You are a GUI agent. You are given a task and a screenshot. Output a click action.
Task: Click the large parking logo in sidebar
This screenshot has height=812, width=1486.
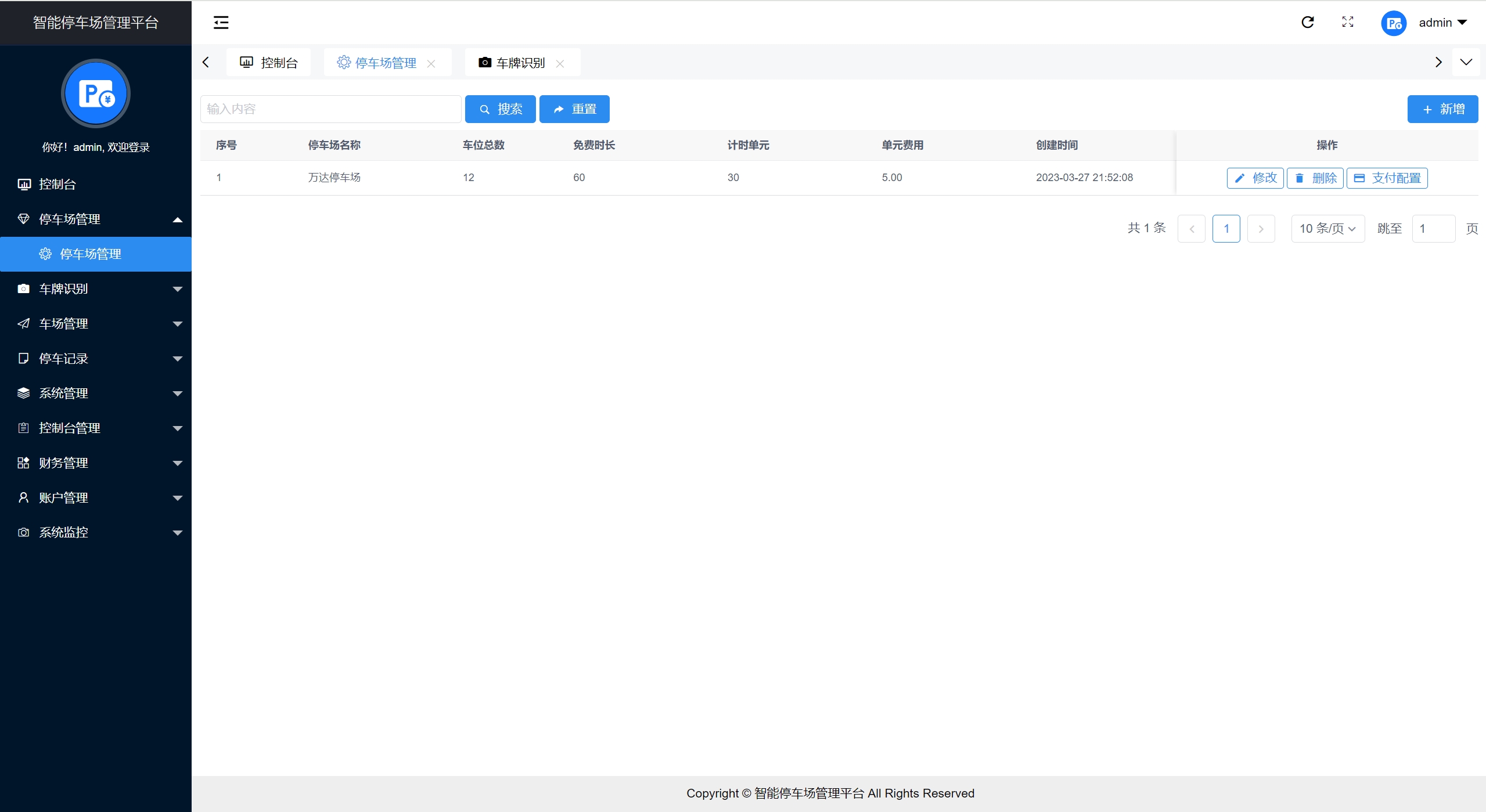coord(96,93)
